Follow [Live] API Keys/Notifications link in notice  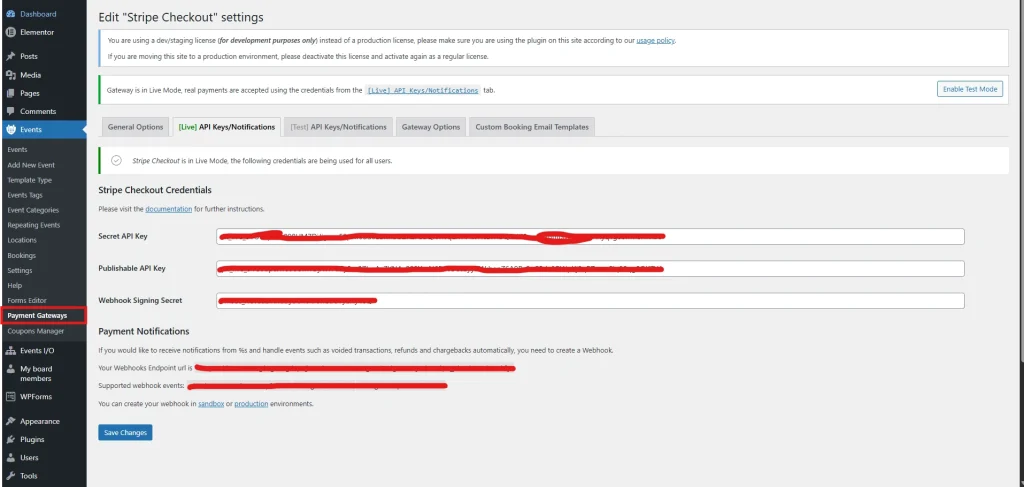coord(423,90)
